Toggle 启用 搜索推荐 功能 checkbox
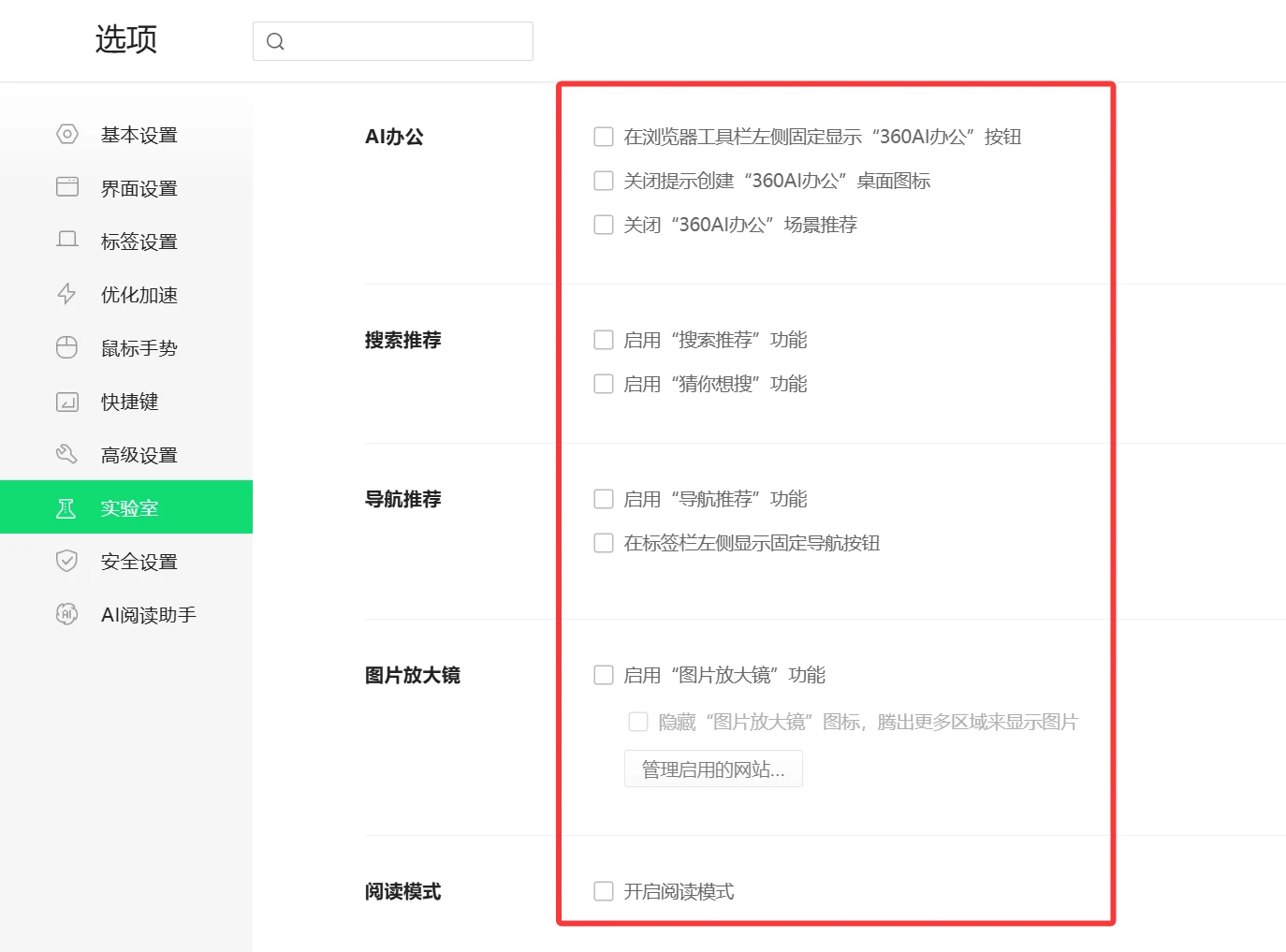This screenshot has height=952, width=1286. click(604, 340)
